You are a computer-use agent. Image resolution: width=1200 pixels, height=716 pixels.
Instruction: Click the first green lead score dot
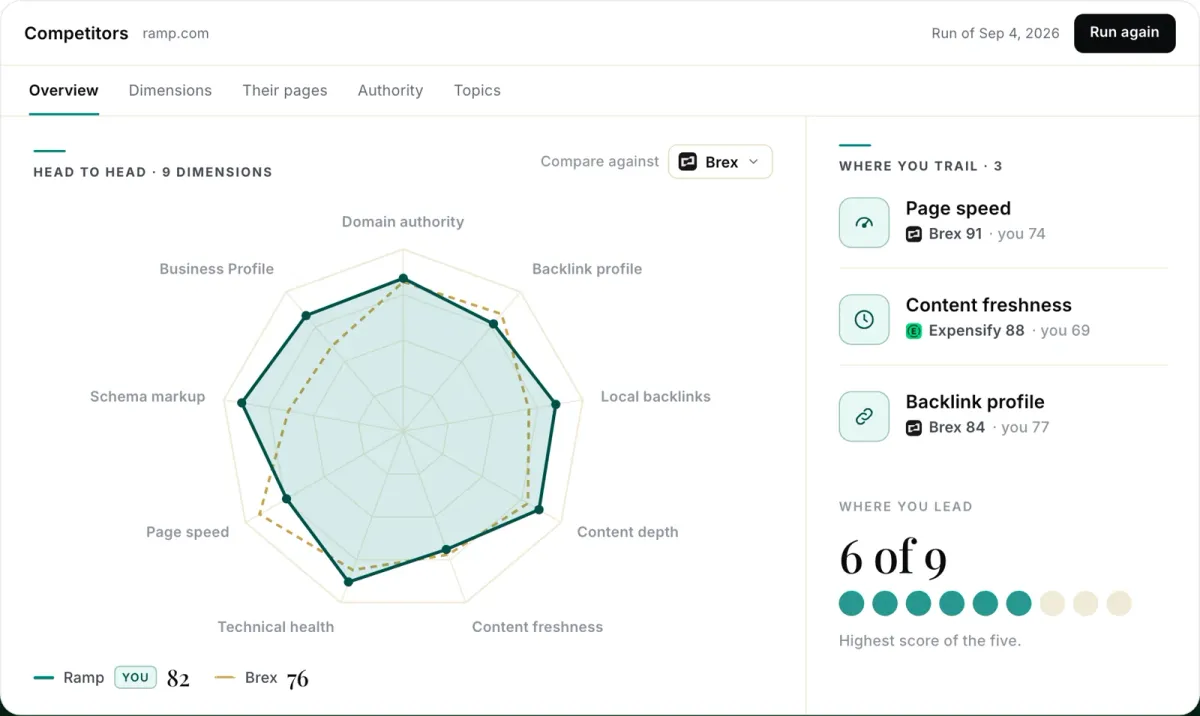point(852,603)
